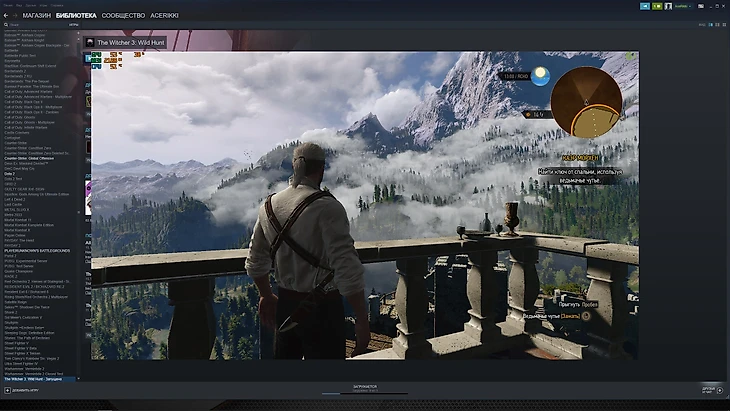Select PUBG: Test Server entry
Image resolution: width=730 pixels, height=411 pixels.
click(x=20, y=266)
